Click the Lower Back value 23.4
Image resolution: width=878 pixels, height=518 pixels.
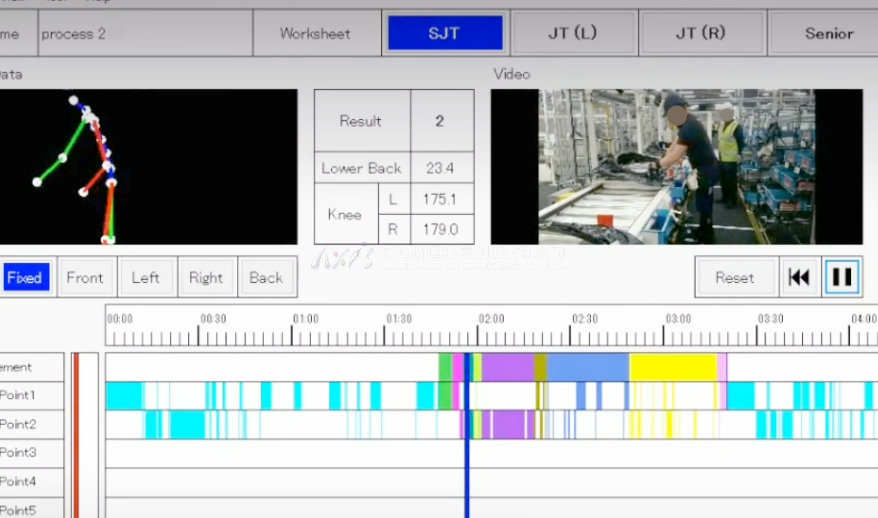tap(442, 168)
